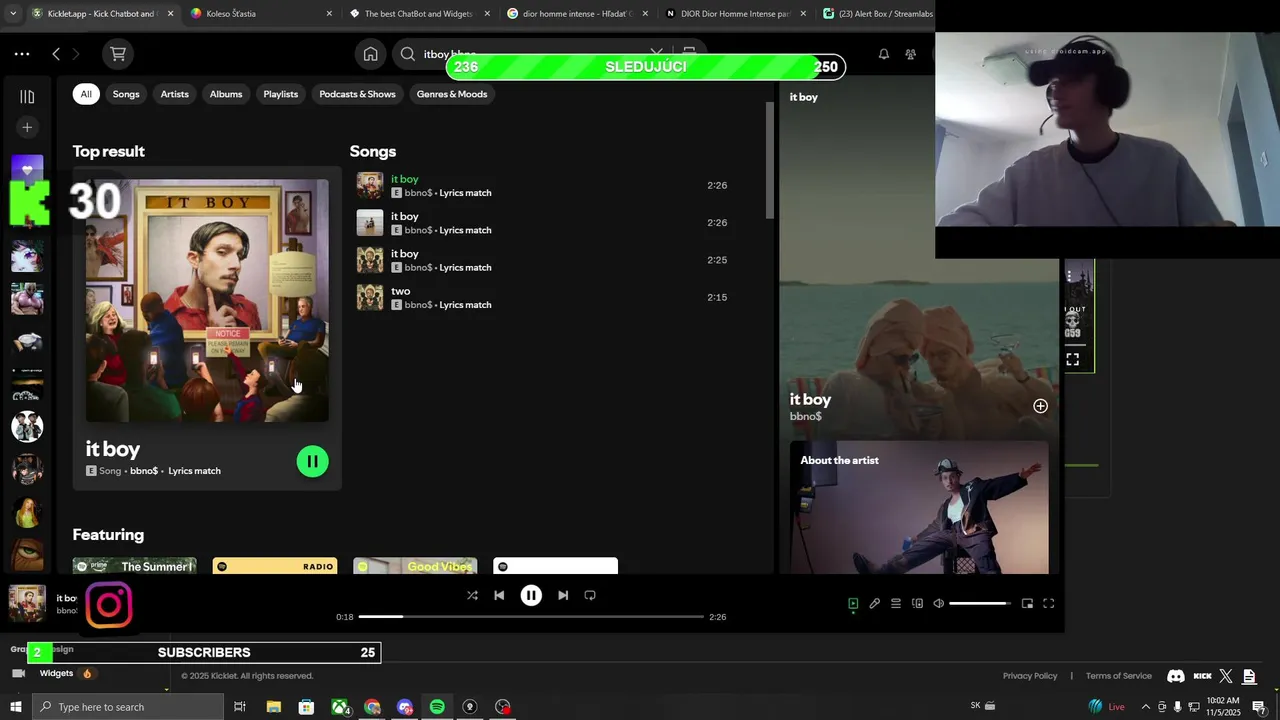Create a new playlist with plus icon
This screenshot has height=720, width=1280.
point(27,127)
